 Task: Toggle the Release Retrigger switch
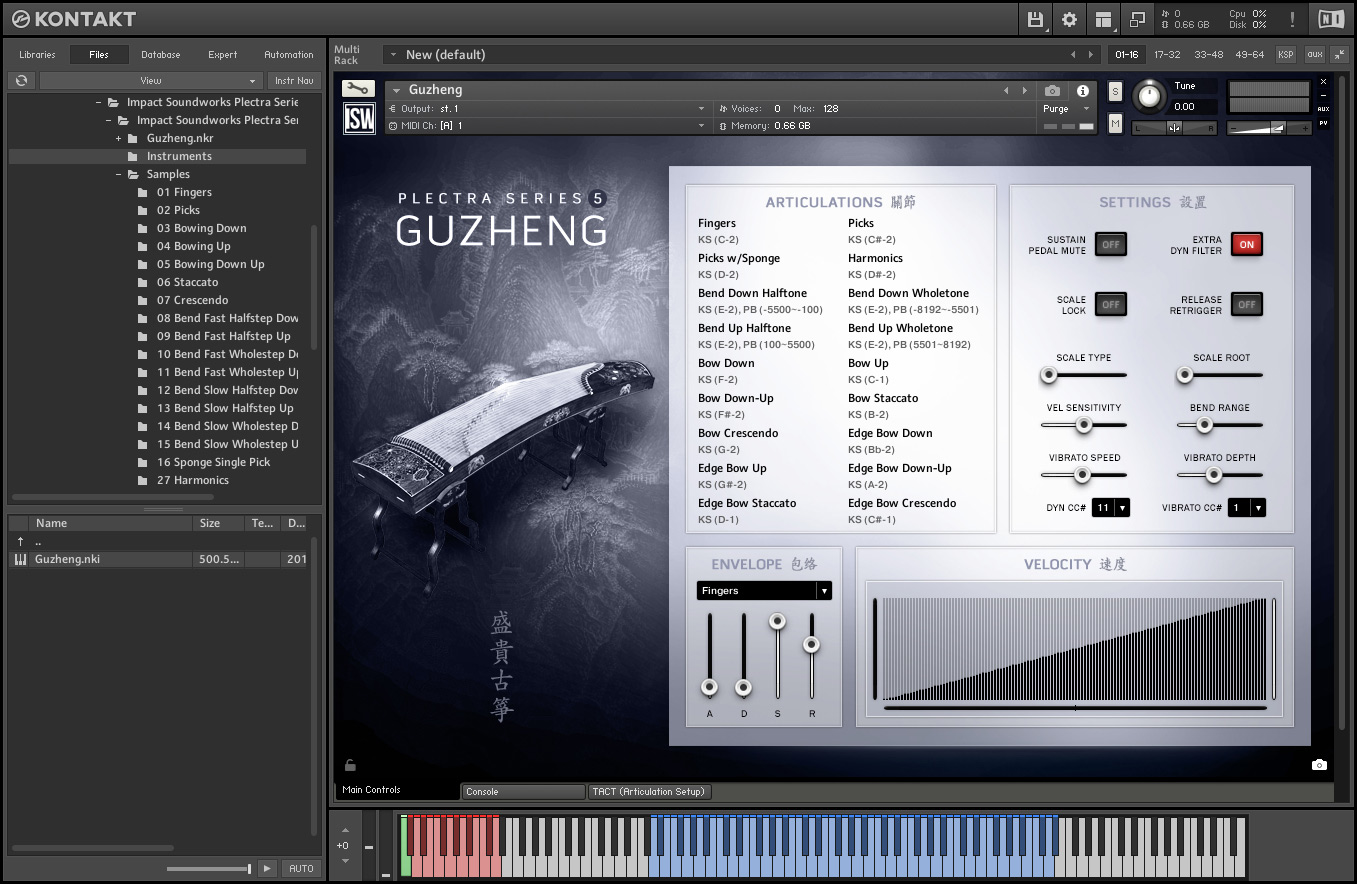tap(1246, 305)
